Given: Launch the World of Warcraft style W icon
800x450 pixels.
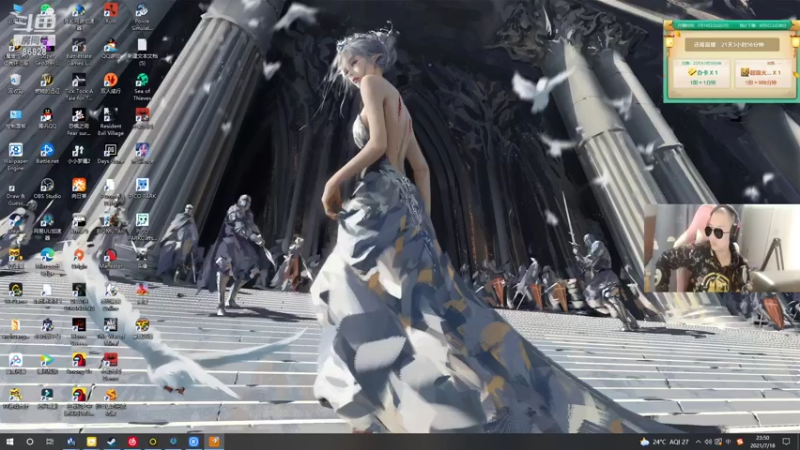Looking at the screenshot, I should 47,80.
